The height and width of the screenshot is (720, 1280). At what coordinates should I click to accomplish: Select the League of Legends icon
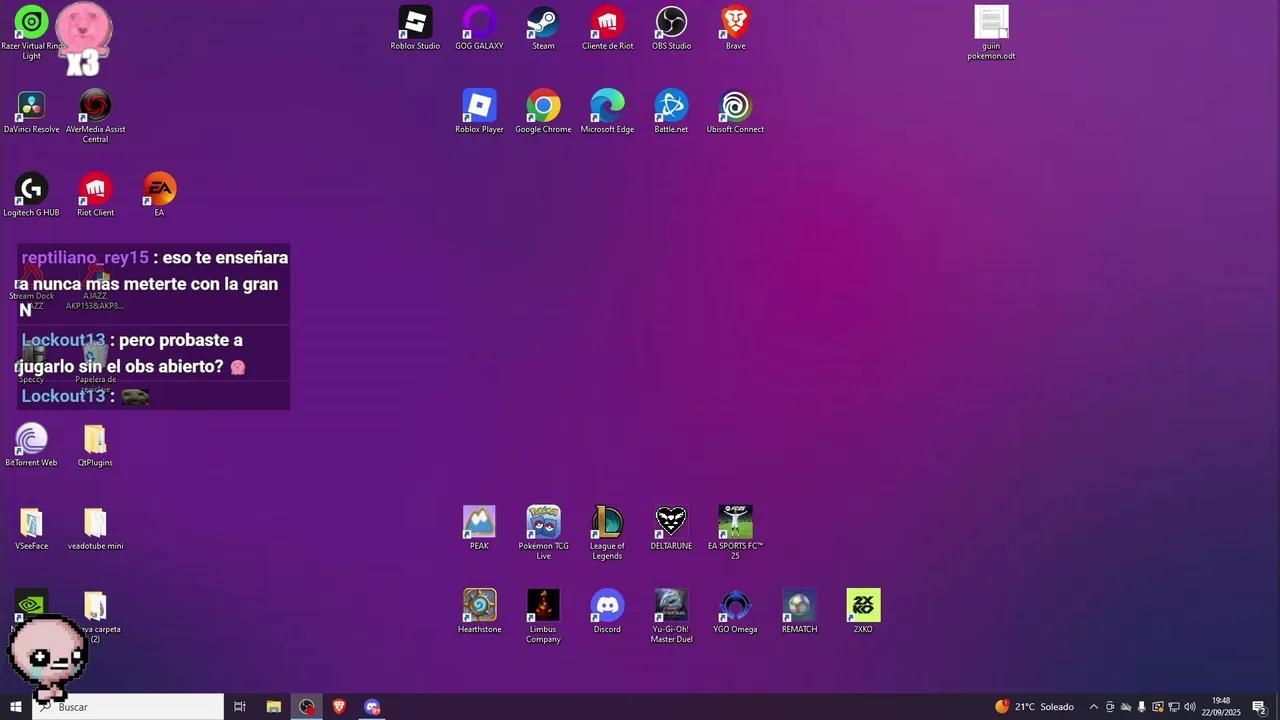607,533
